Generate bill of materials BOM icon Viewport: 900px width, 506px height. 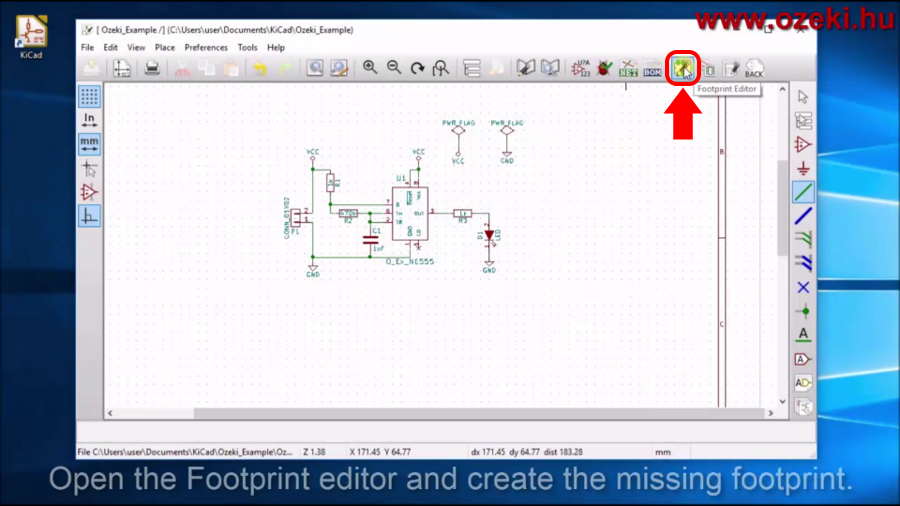pos(653,68)
